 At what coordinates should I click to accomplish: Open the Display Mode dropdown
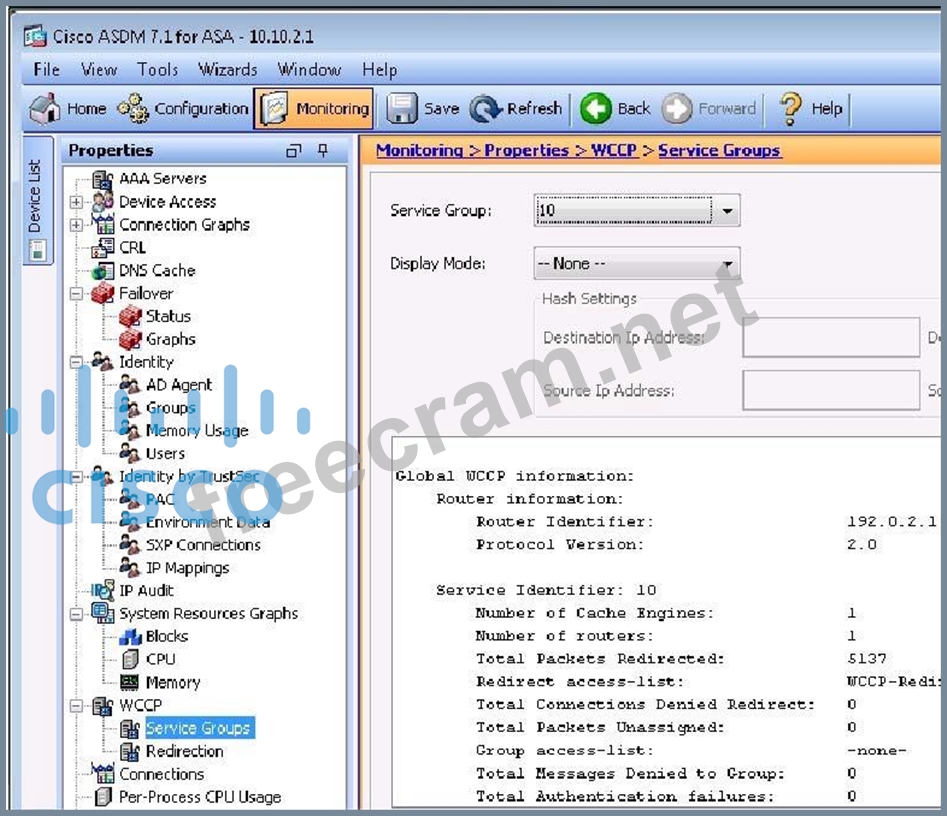[728, 264]
